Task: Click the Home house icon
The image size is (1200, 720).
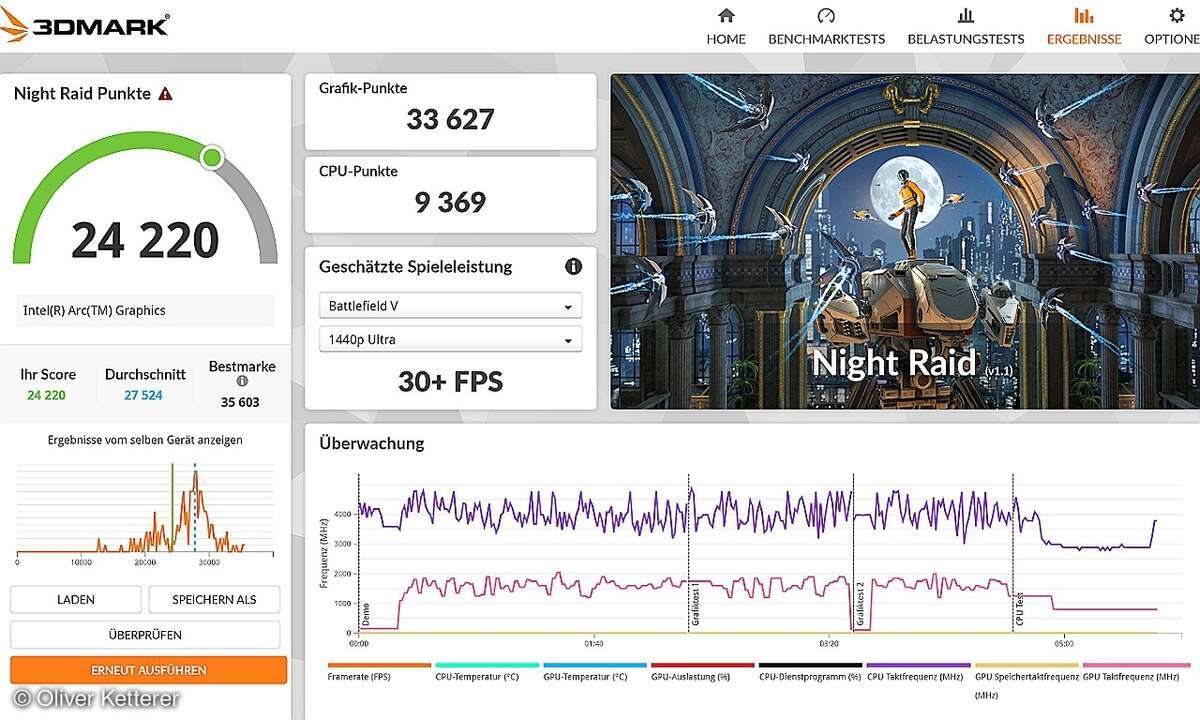Action: click(x=726, y=16)
